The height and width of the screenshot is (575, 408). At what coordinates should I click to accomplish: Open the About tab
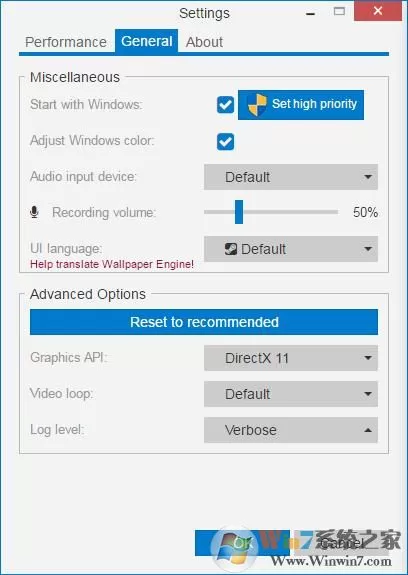pos(204,42)
